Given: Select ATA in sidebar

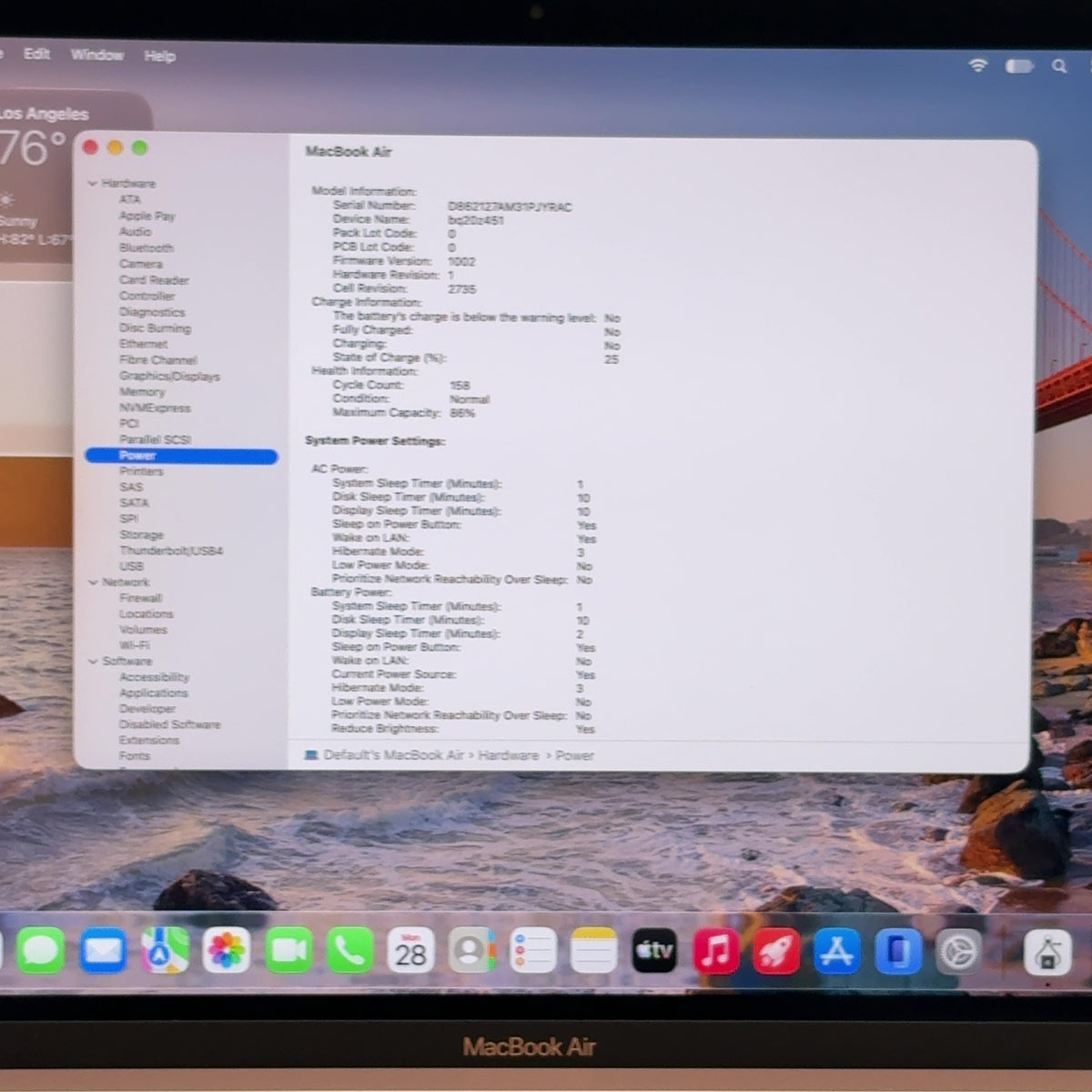Looking at the screenshot, I should [x=130, y=199].
